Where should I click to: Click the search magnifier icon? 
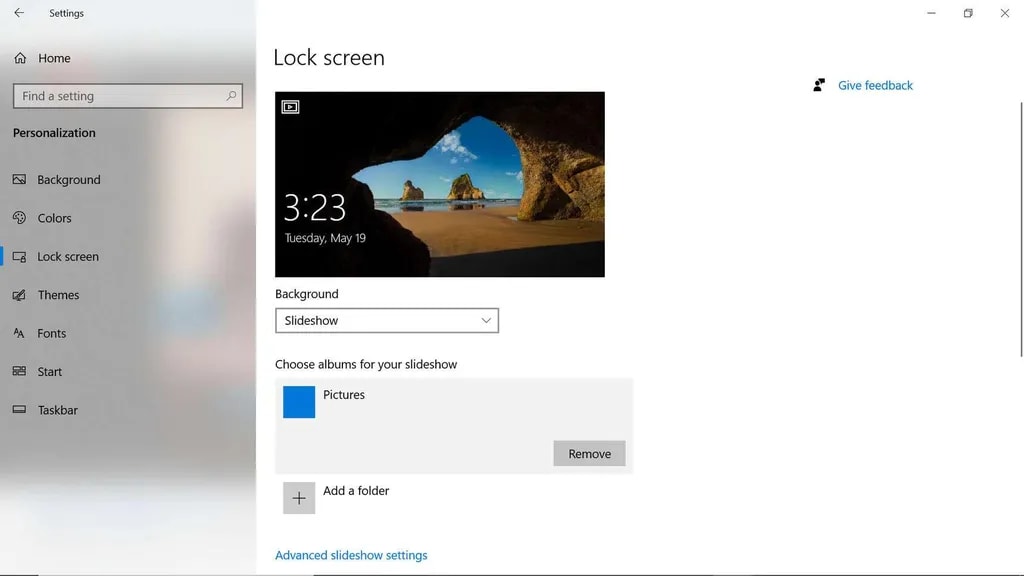pyautogui.click(x=231, y=96)
